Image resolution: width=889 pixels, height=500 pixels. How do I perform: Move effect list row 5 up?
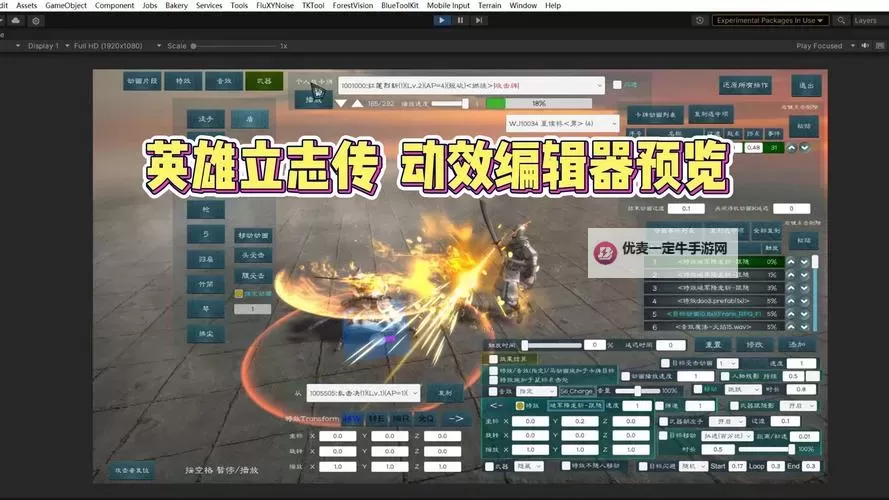[x=791, y=314]
